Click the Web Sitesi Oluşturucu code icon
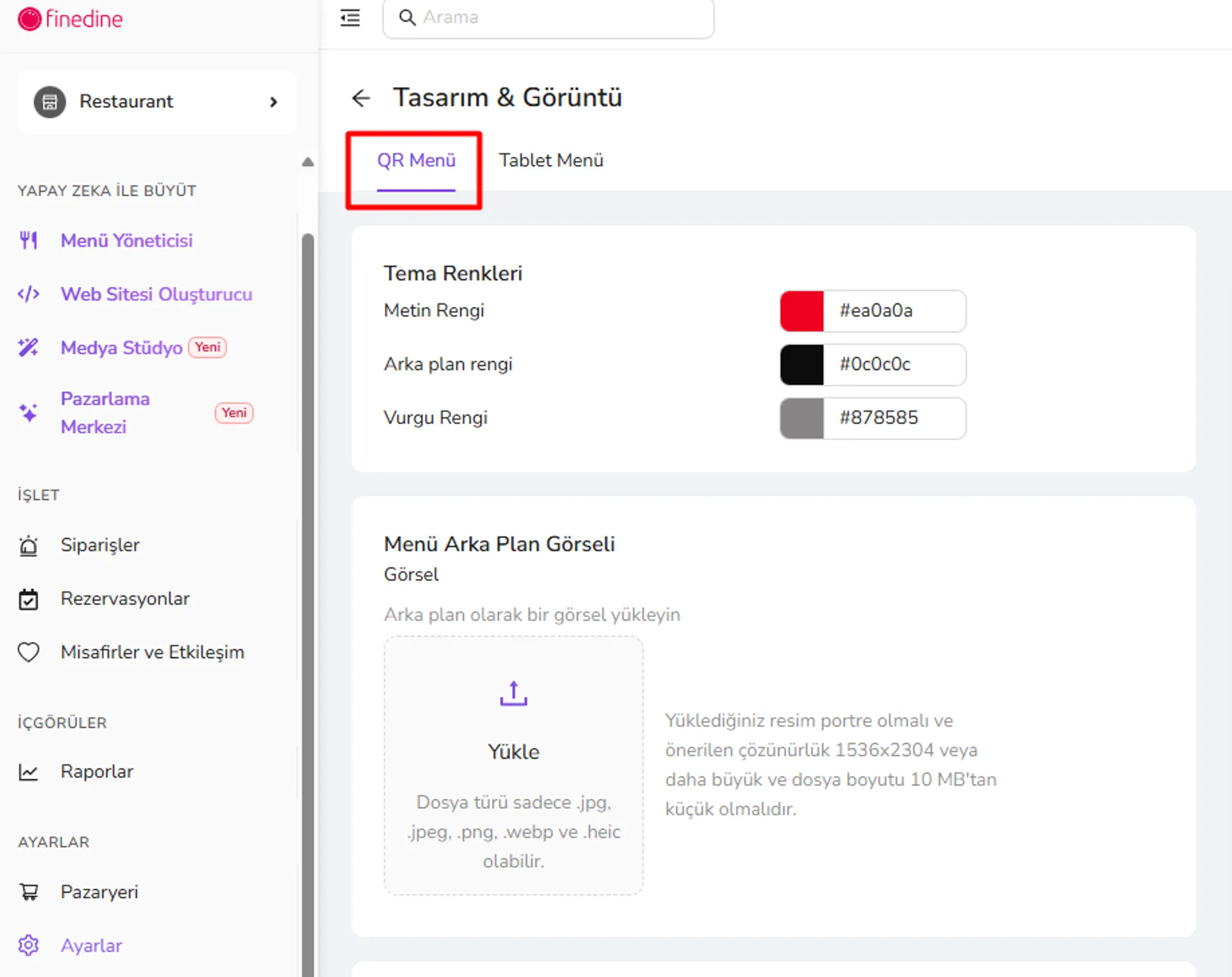 (28, 294)
